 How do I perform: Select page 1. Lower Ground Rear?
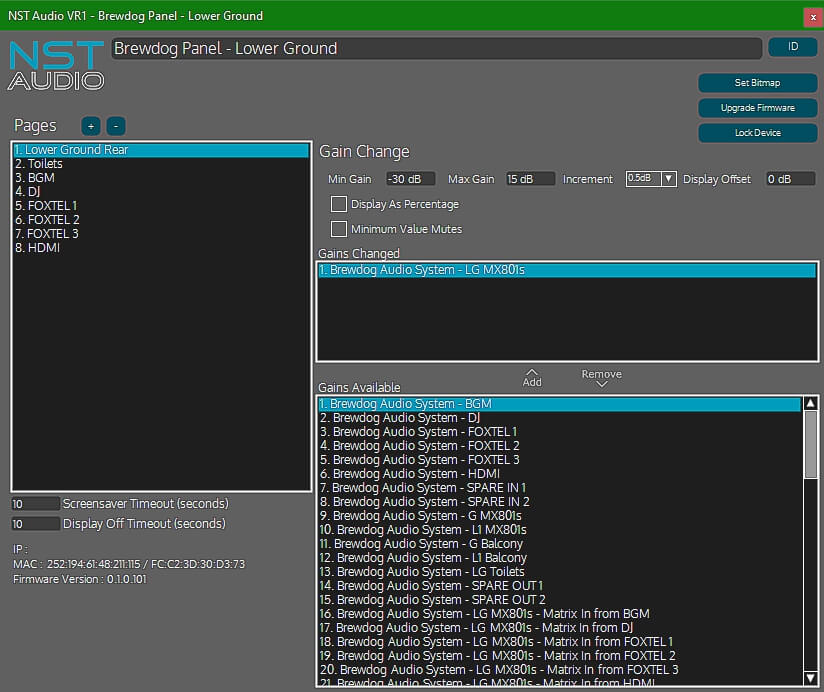tap(161, 150)
